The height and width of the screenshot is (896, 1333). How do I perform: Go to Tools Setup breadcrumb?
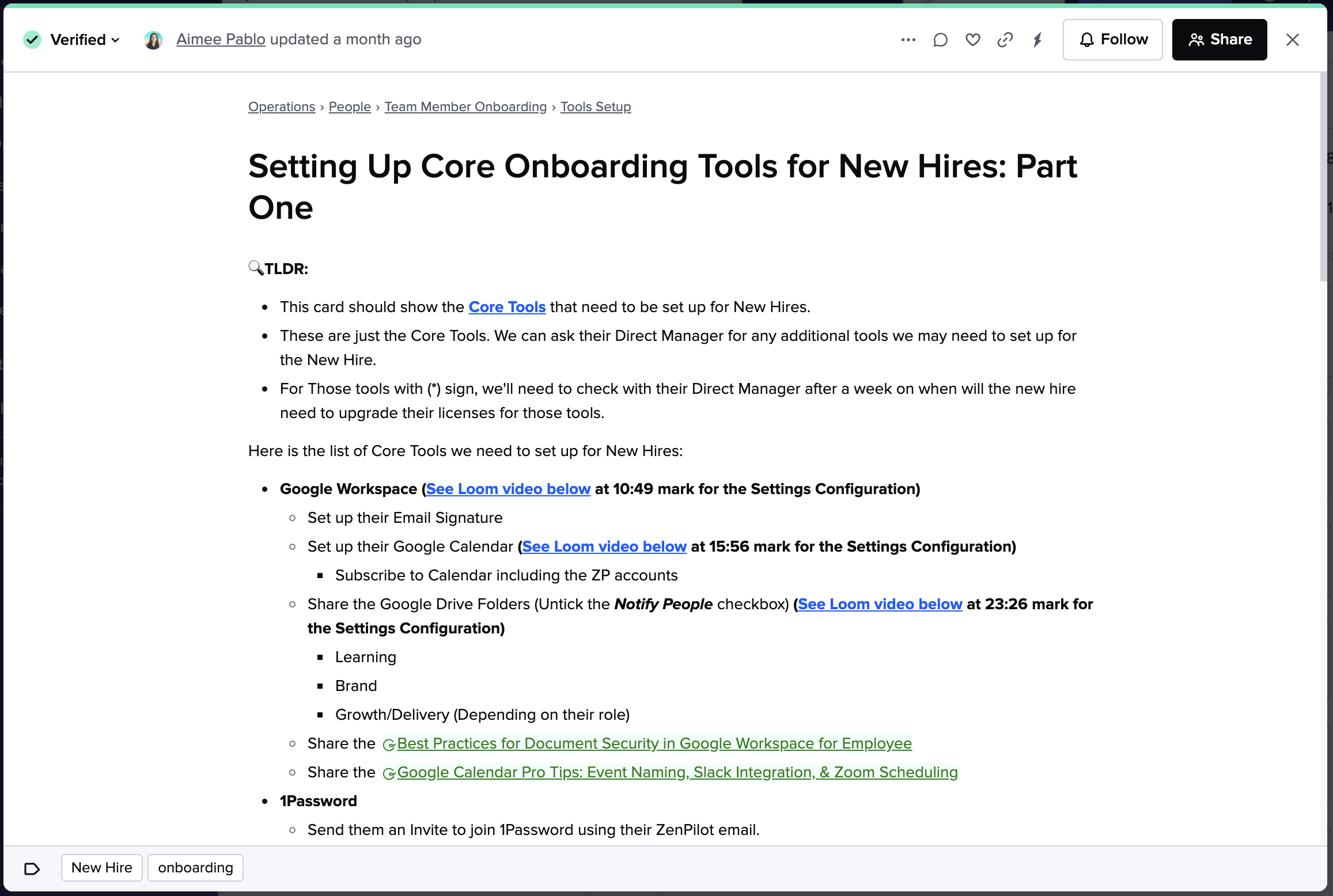(596, 107)
